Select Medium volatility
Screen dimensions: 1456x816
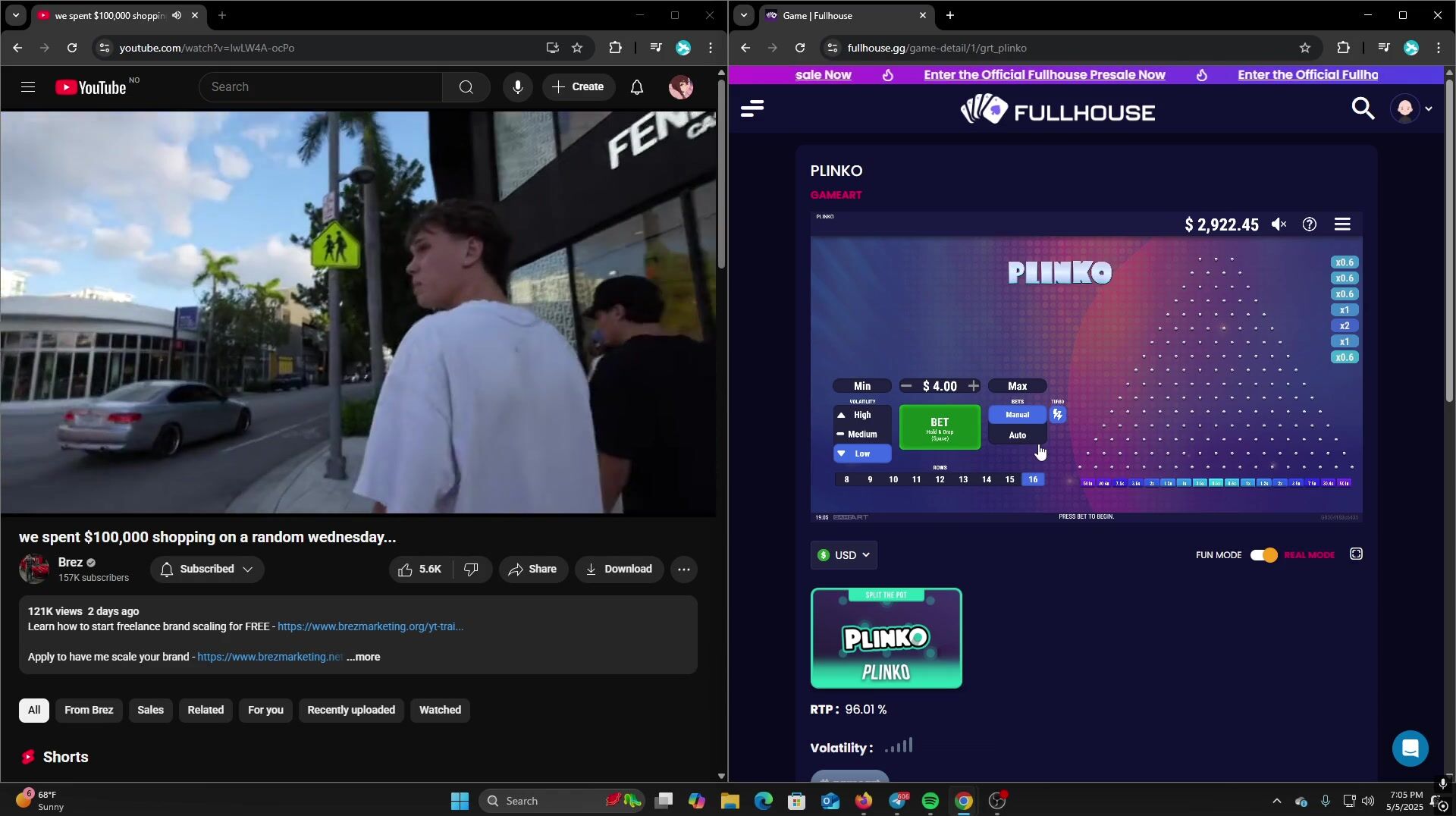(x=862, y=435)
